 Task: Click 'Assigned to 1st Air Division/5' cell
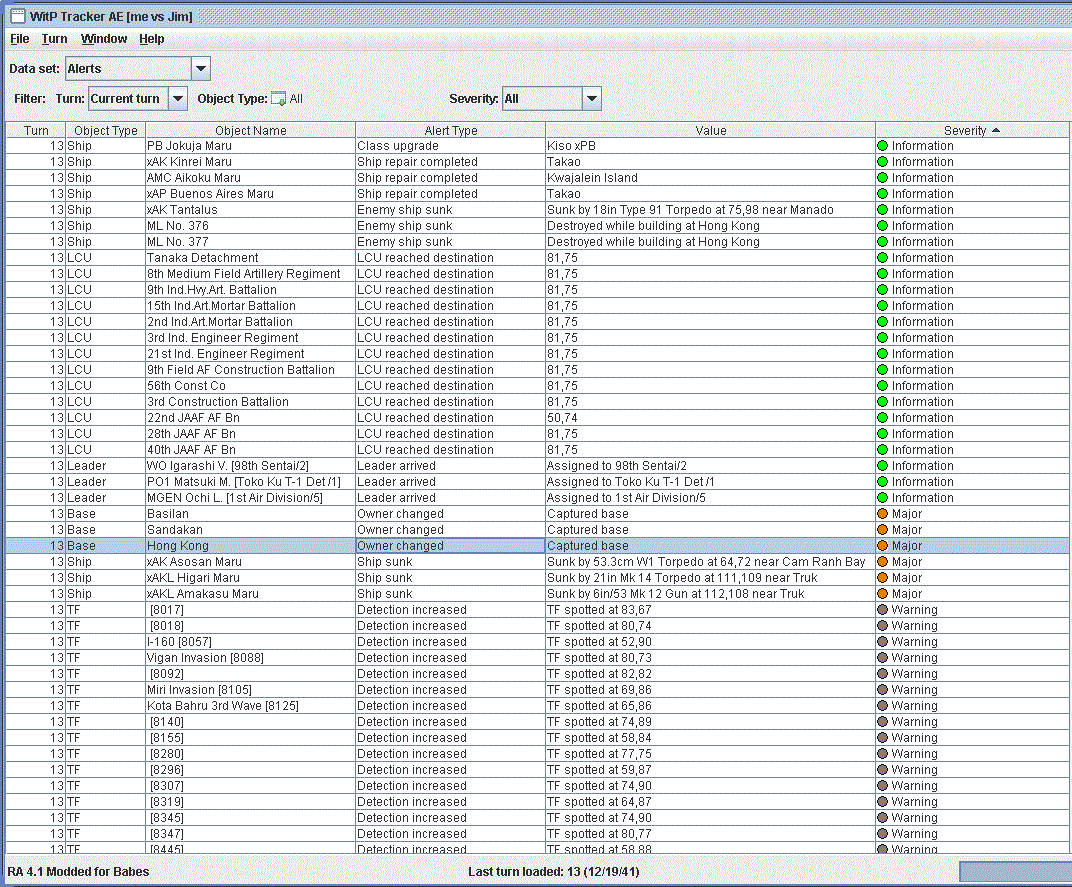click(710, 498)
